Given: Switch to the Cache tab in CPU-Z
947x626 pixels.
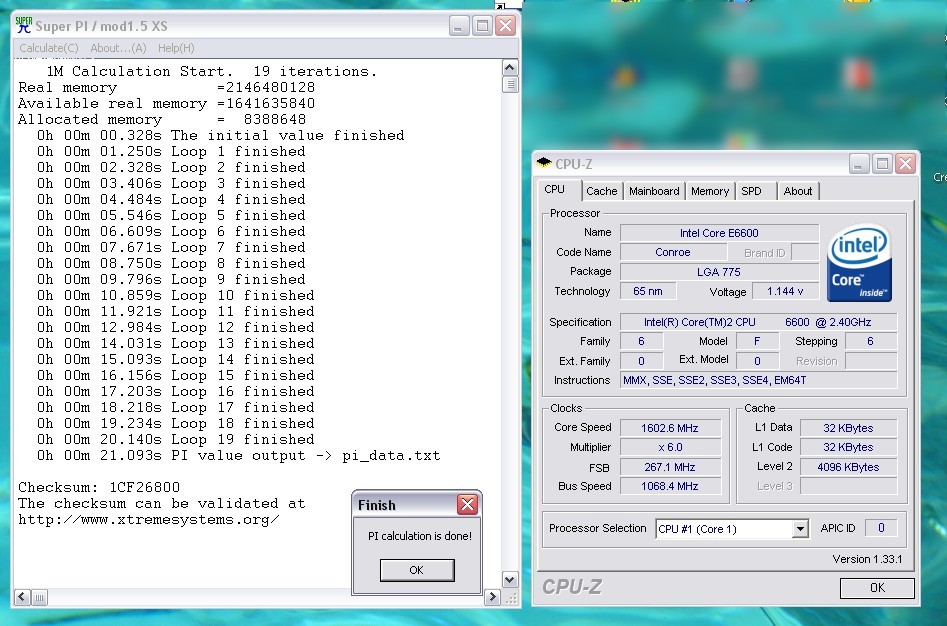Looking at the screenshot, I should coord(602,191).
